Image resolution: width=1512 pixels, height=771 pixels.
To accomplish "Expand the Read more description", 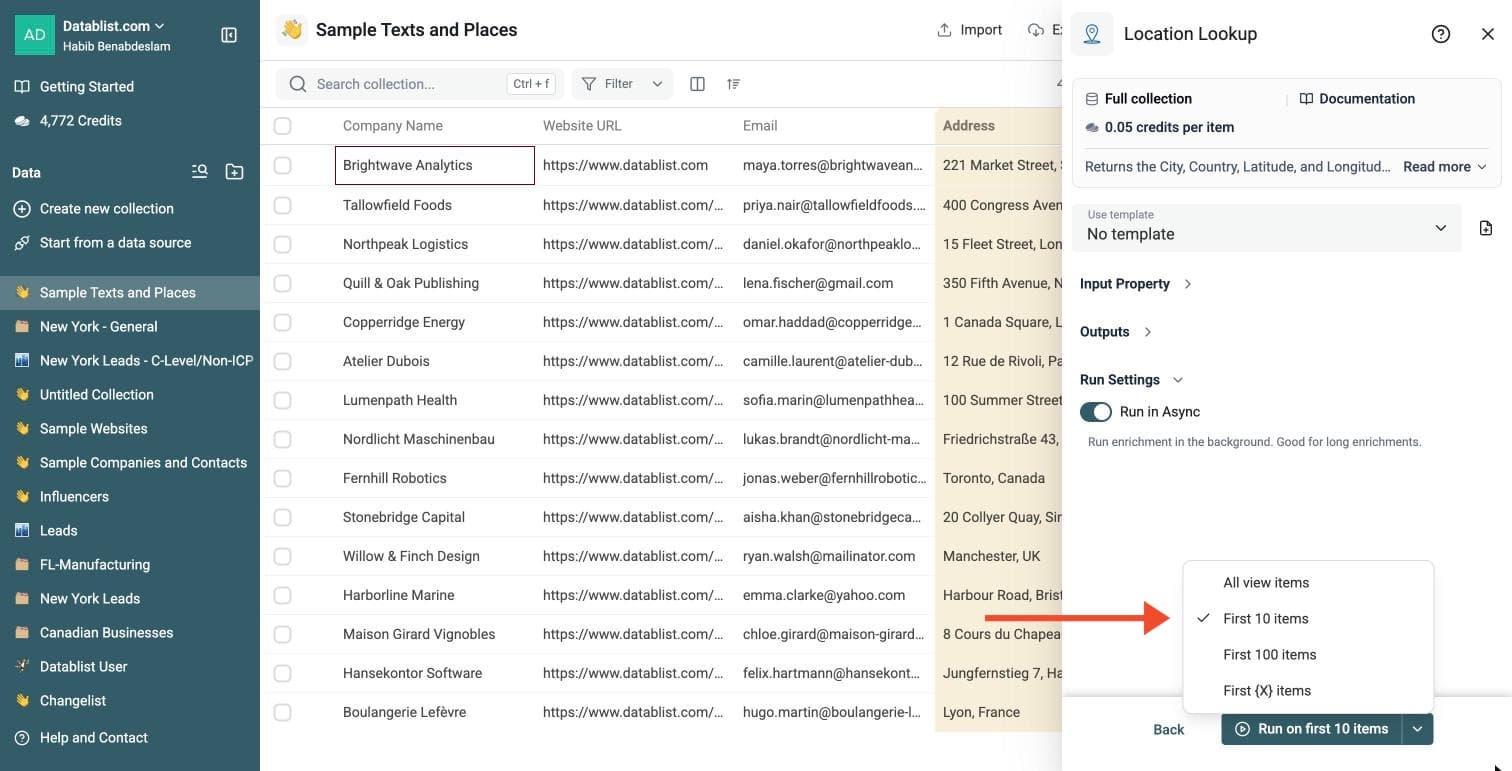I will pos(1445,167).
